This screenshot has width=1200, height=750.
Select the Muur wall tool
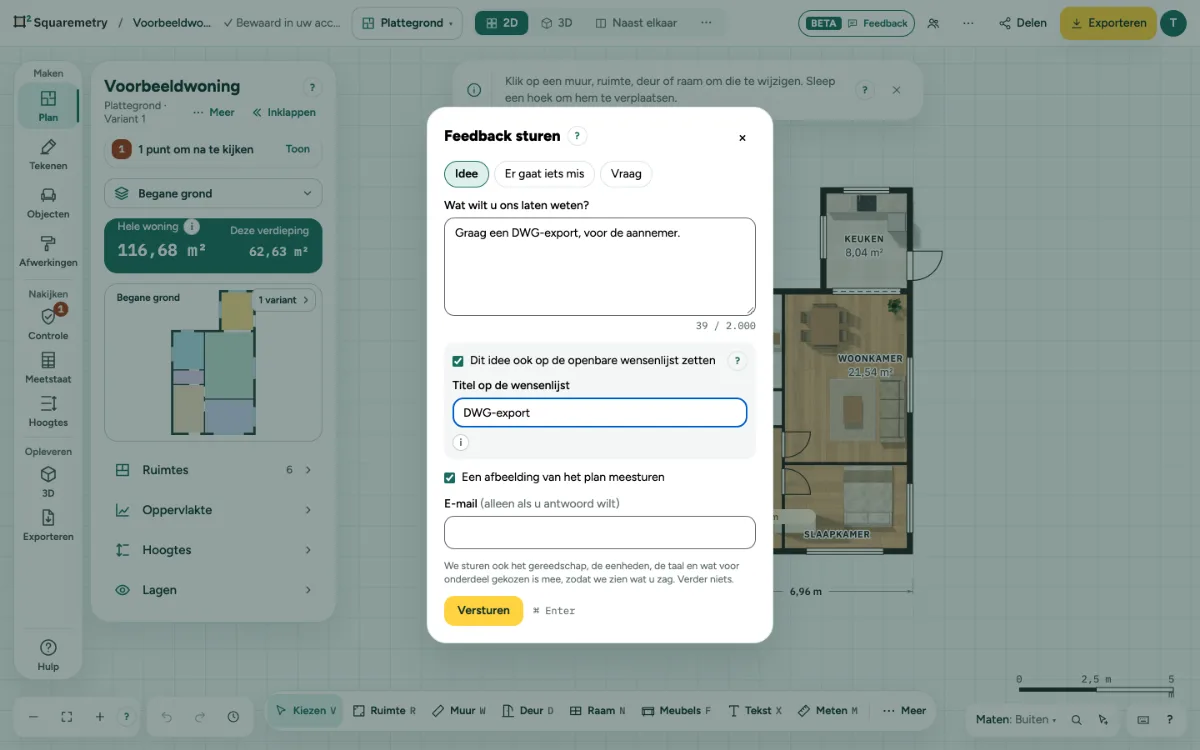click(459, 711)
